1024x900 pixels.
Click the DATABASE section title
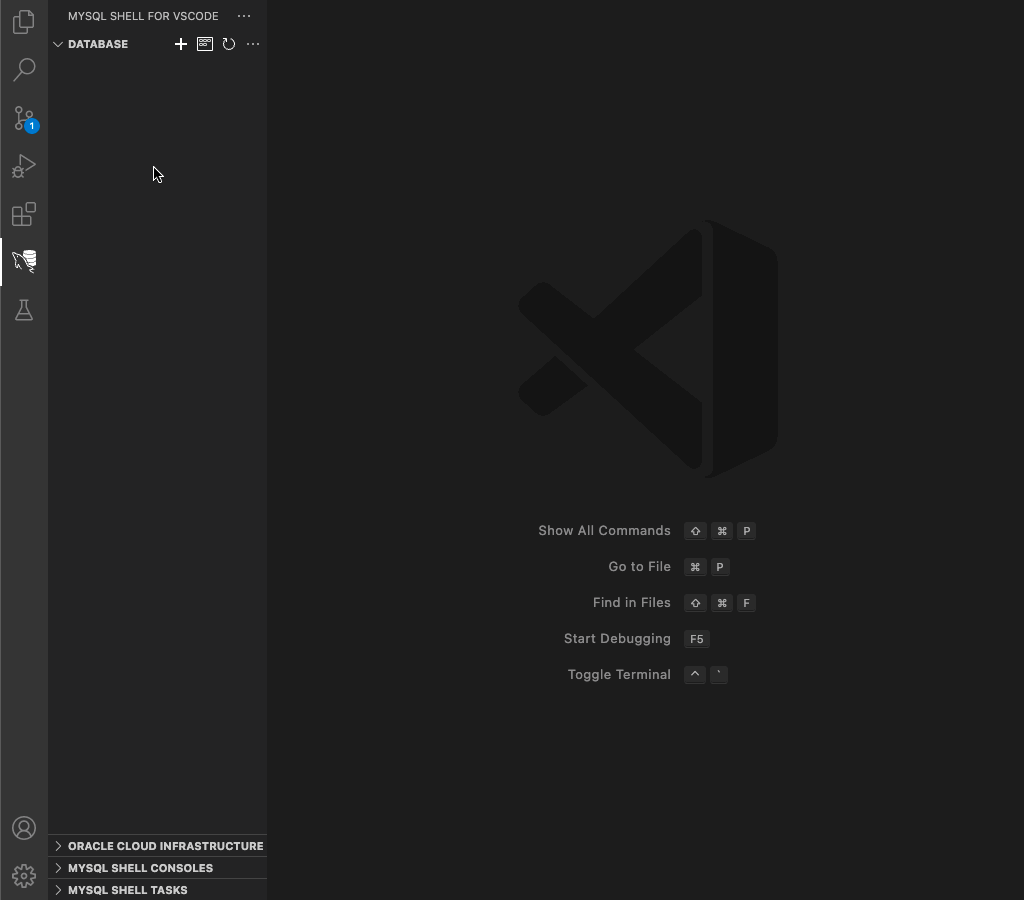(98, 44)
